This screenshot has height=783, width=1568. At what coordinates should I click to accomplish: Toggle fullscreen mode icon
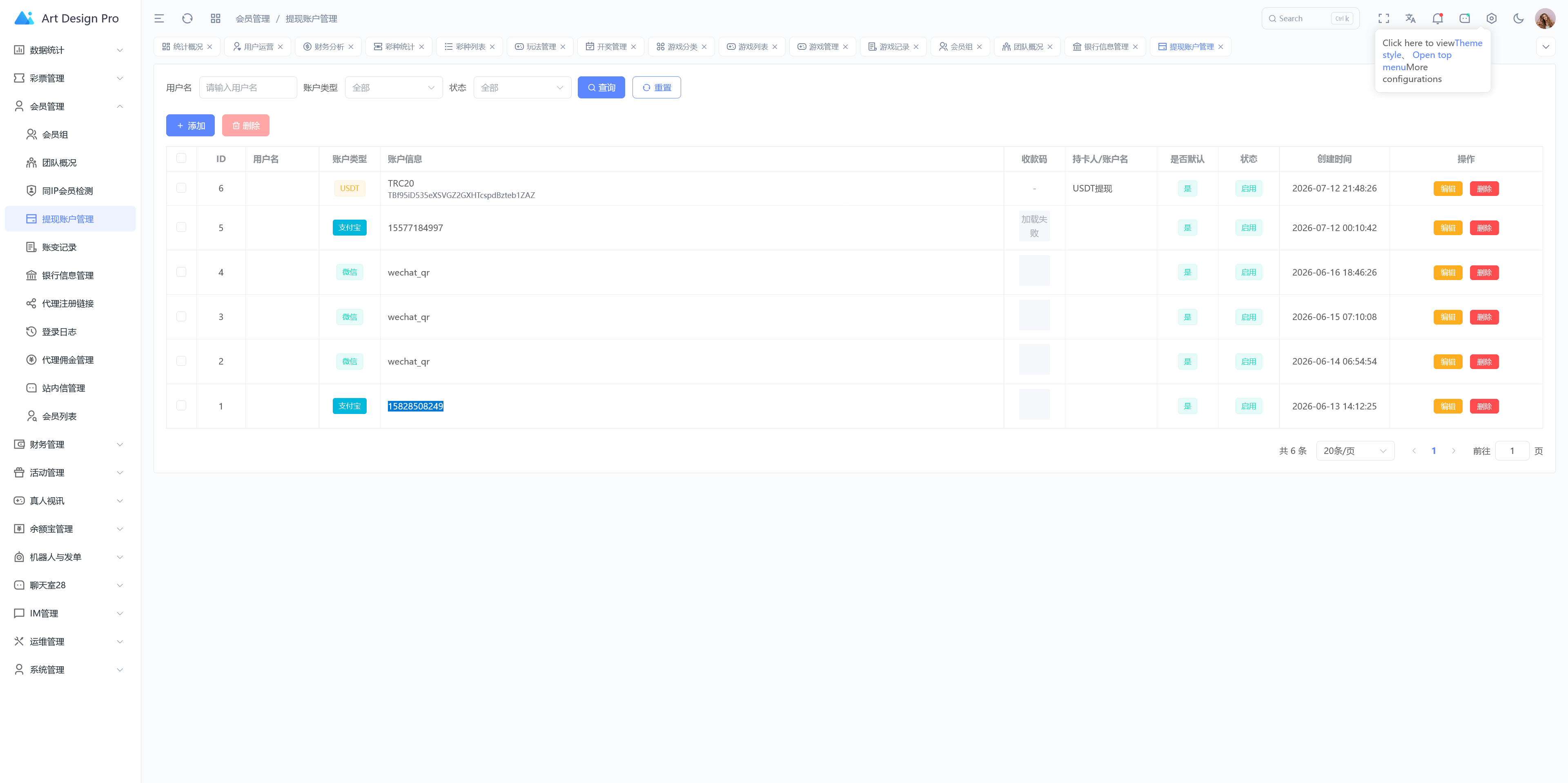point(1383,18)
